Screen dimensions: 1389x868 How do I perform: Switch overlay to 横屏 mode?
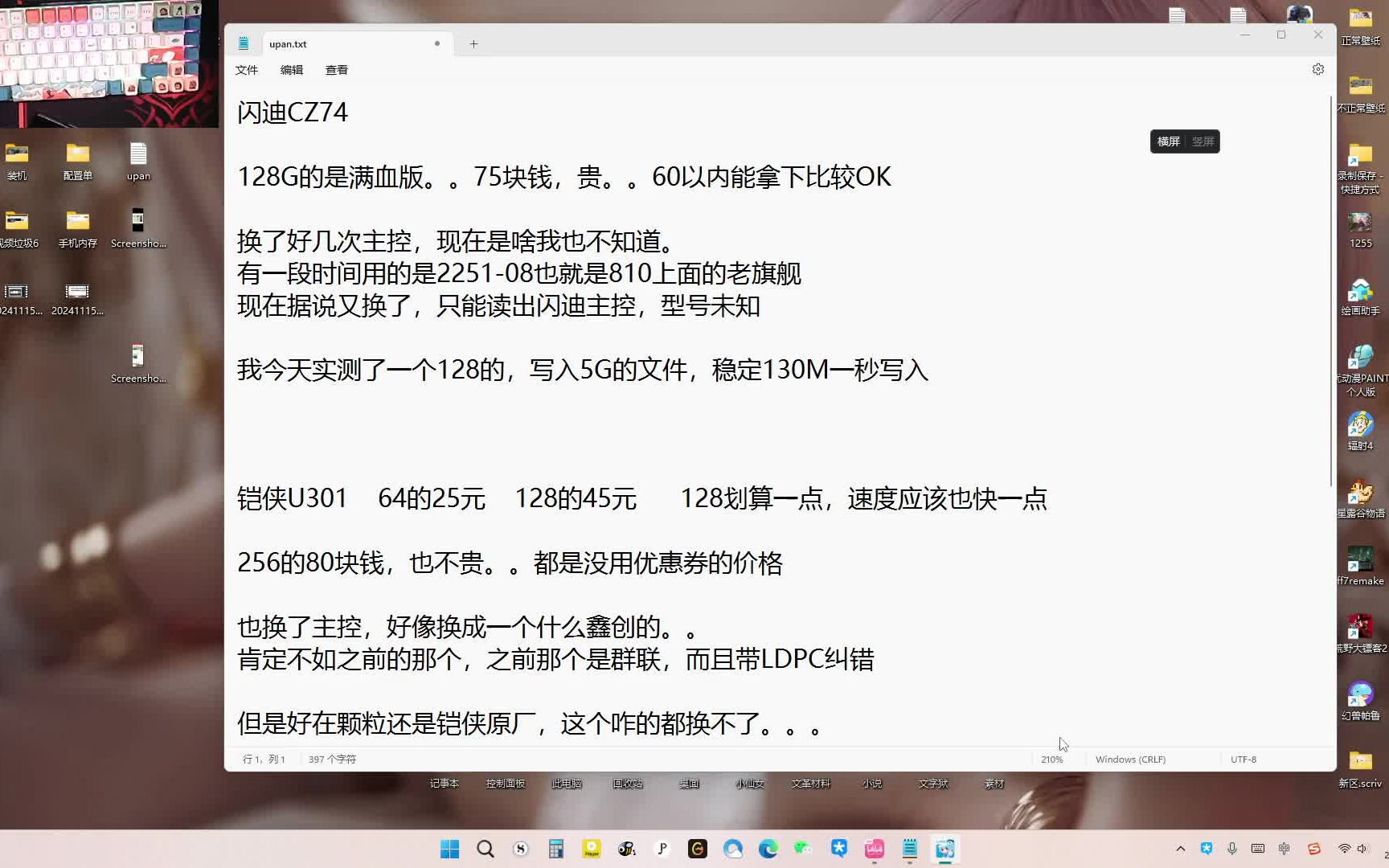point(1169,141)
